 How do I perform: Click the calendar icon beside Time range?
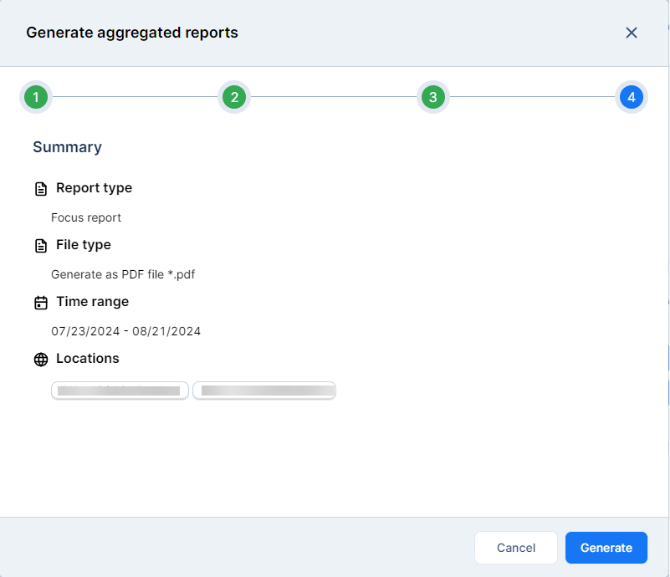[41, 303]
